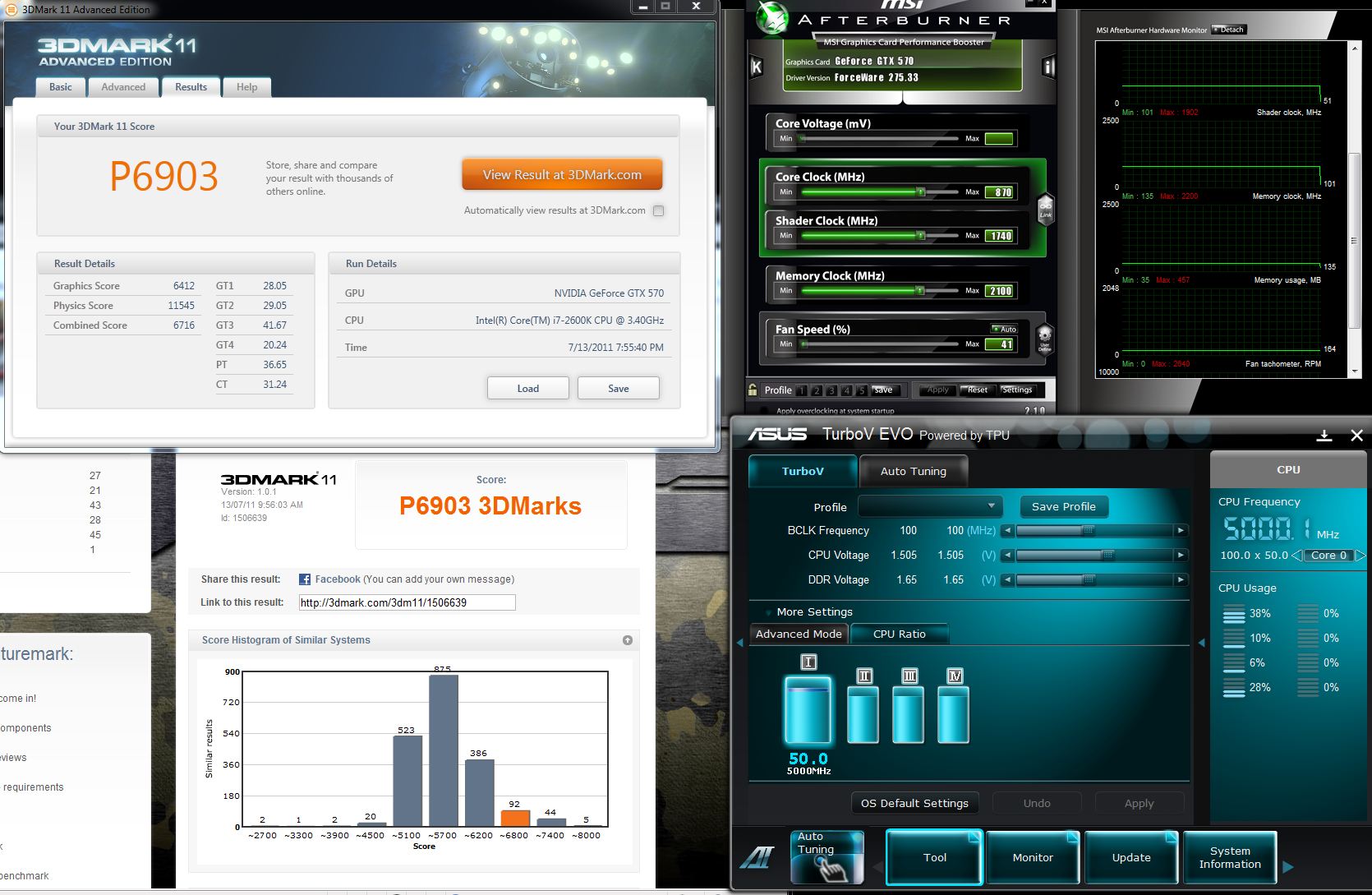This screenshot has width=1372, height=895.
Task: Switch to next CPU core with right arrow
Action: coord(1360,556)
